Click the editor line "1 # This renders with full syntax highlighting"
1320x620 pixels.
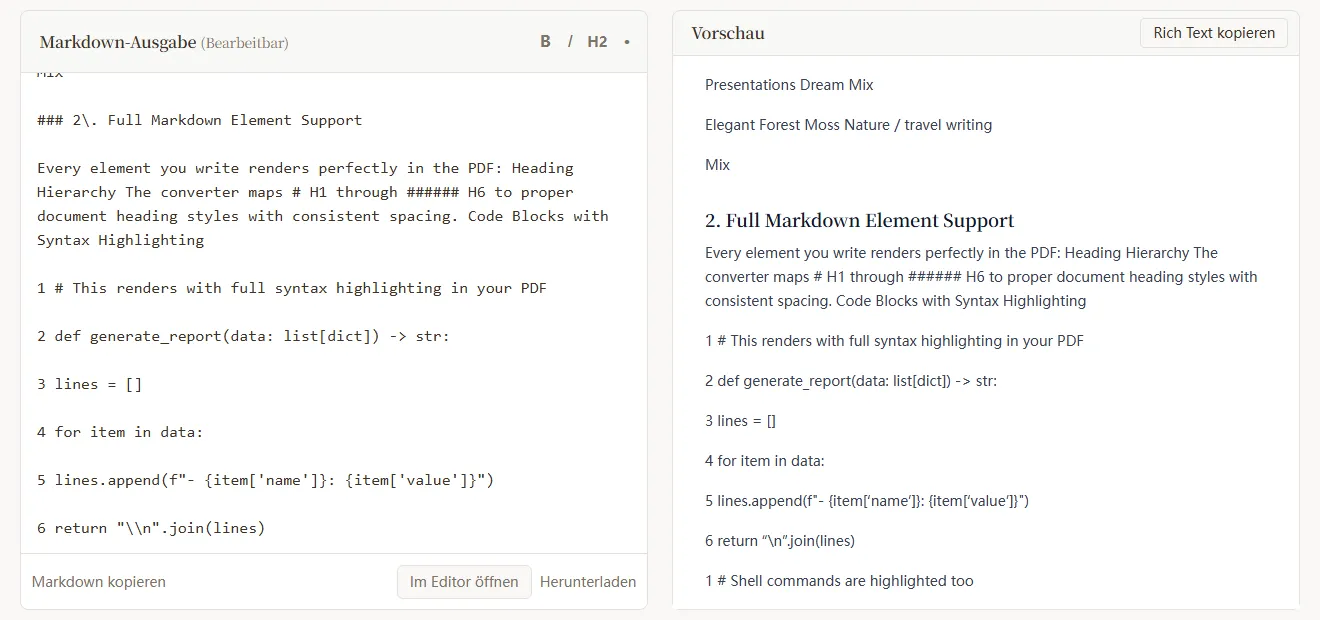292,288
